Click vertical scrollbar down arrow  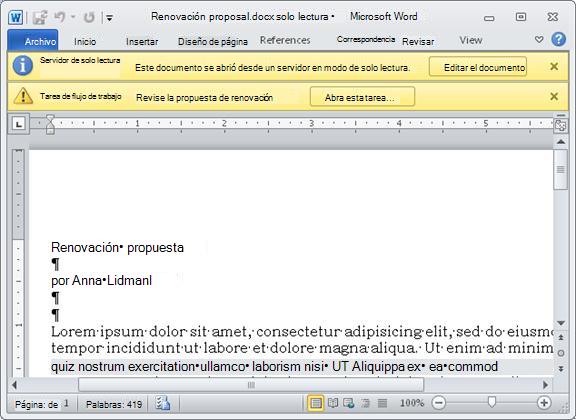(561, 323)
